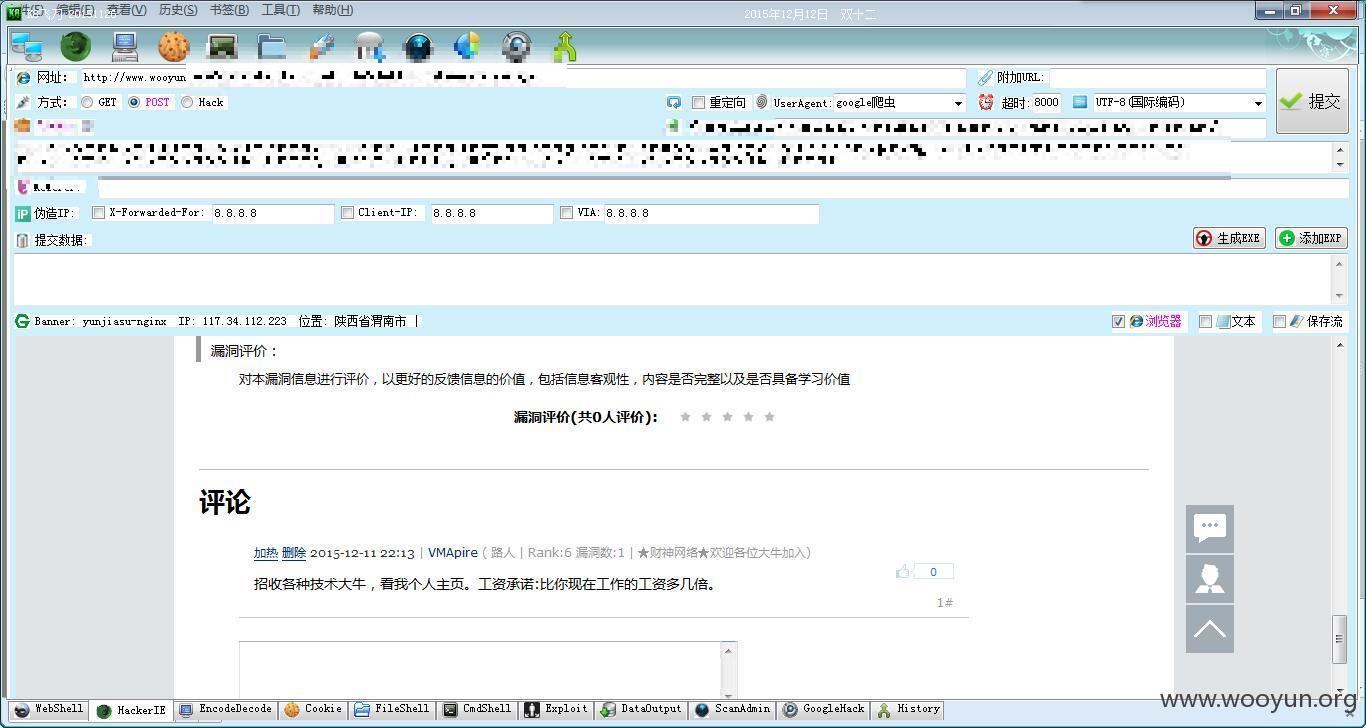Click the alarm clock timeout icon
The width and height of the screenshot is (1366, 728).
(986, 102)
